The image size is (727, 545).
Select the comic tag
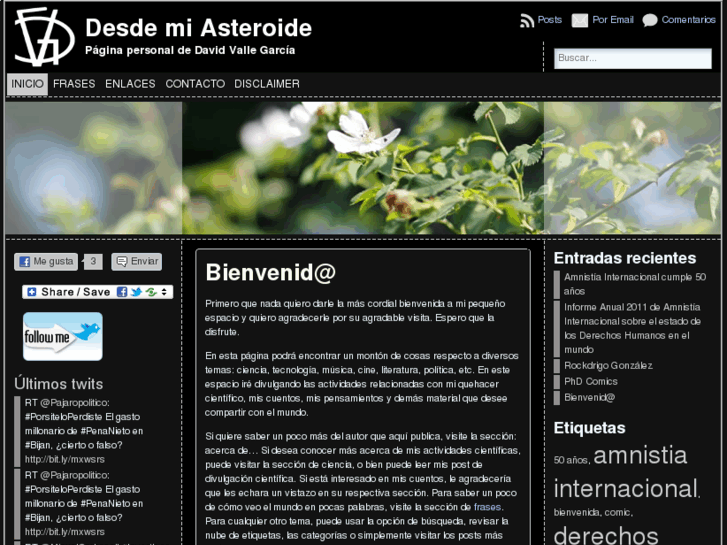pyautogui.click(x=617, y=513)
